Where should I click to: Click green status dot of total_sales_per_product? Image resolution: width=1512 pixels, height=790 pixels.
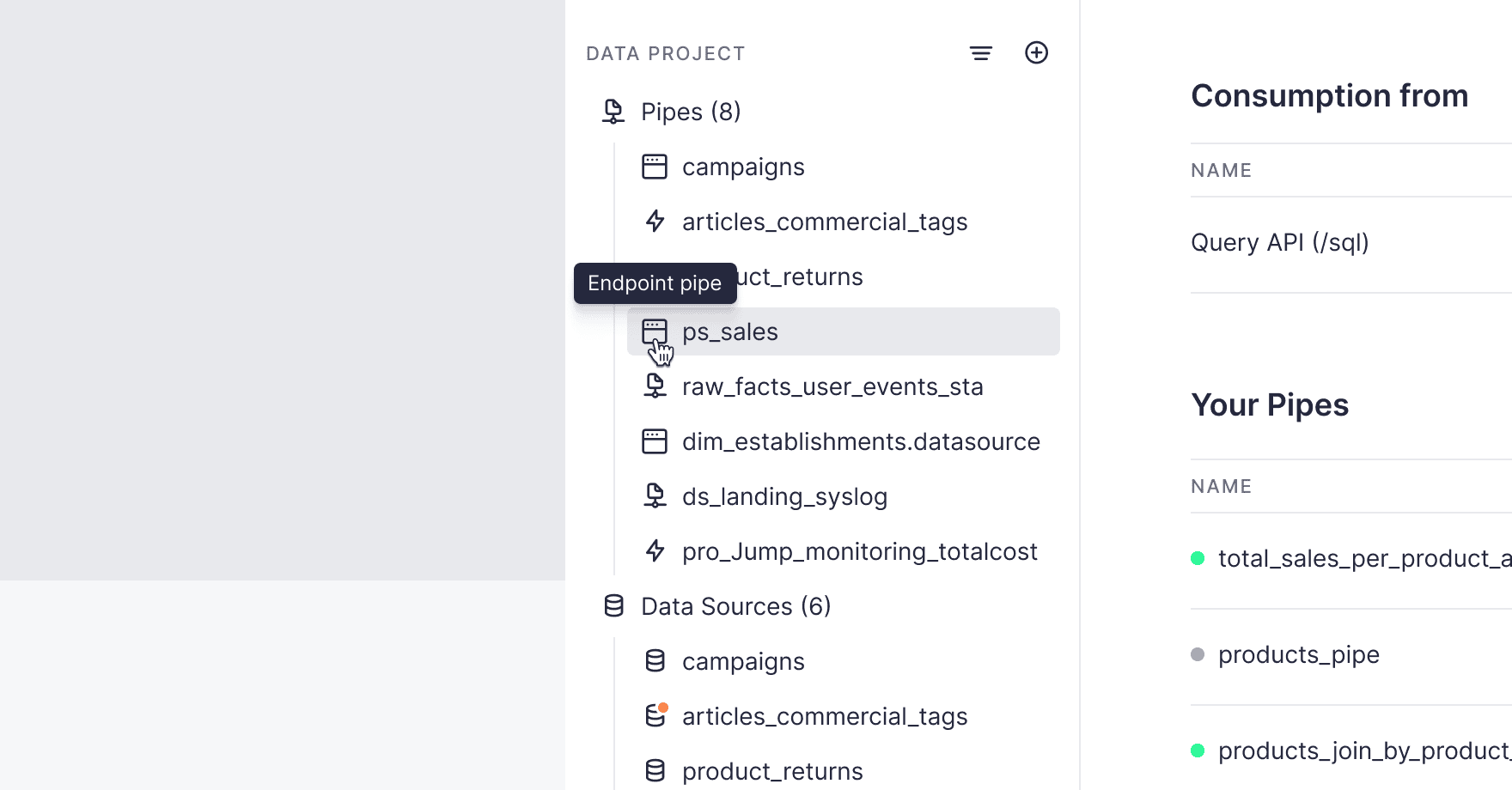1198,558
